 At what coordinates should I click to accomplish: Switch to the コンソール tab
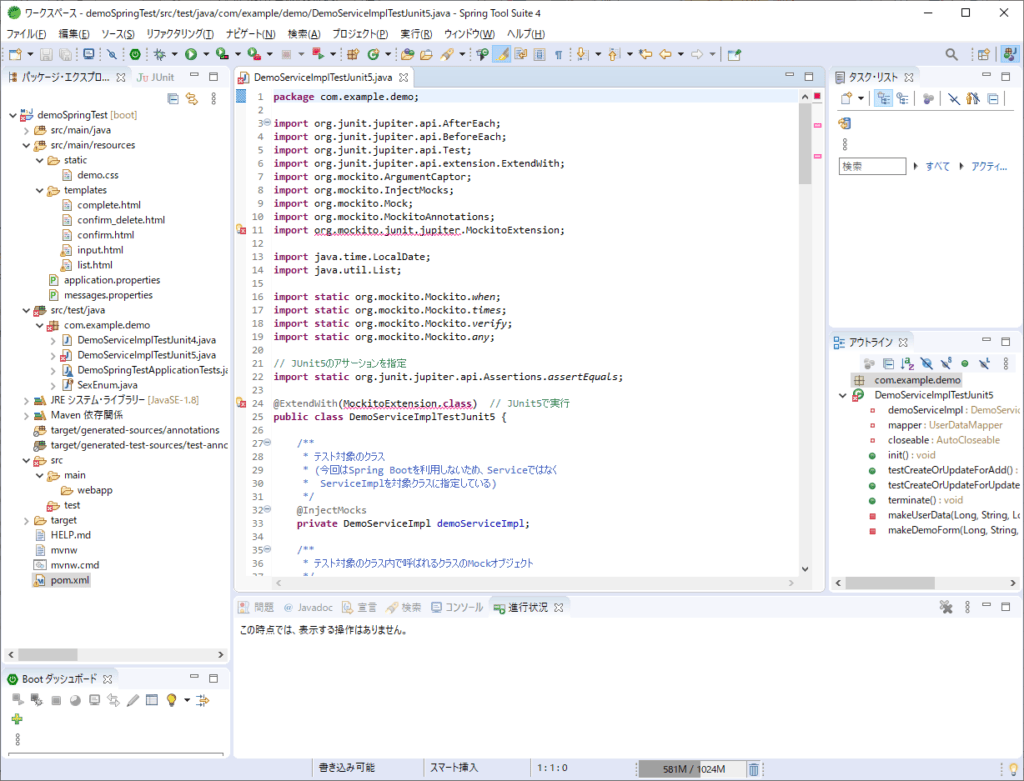click(457, 607)
